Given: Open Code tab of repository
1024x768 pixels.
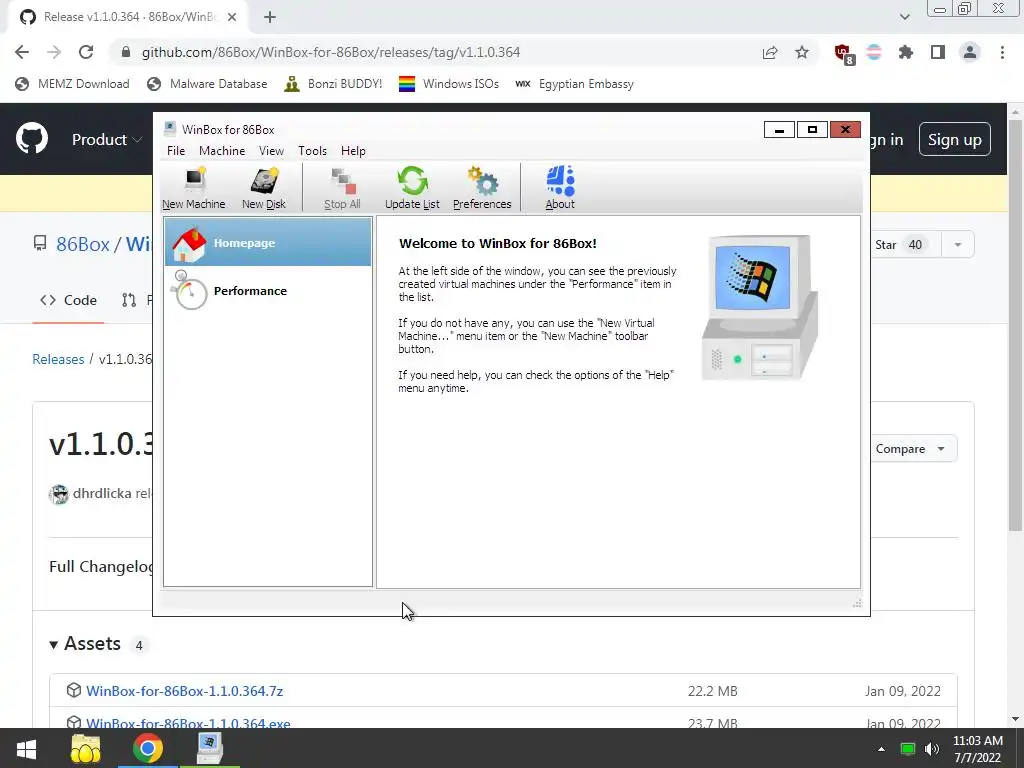Looking at the screenshot, I should click(x=69, y=300).
